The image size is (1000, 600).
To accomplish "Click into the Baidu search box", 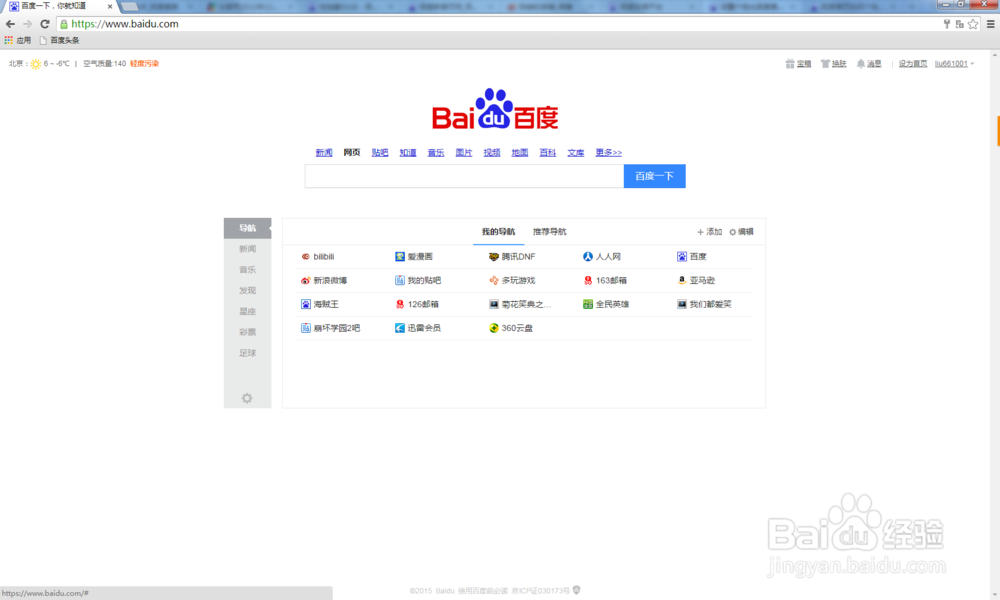I will (x=464, y=176).
